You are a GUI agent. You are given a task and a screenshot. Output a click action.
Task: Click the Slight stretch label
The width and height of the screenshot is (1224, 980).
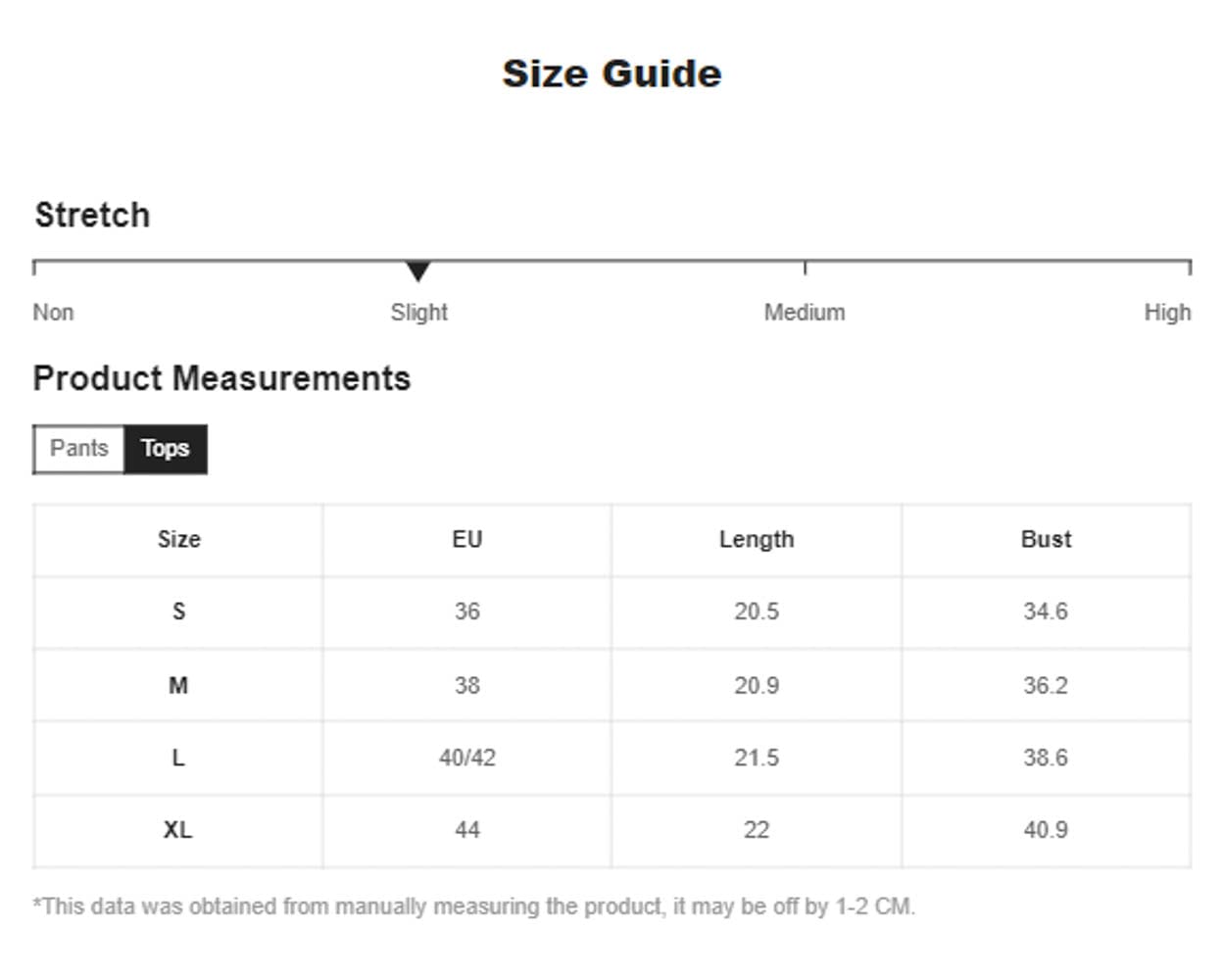418,313
